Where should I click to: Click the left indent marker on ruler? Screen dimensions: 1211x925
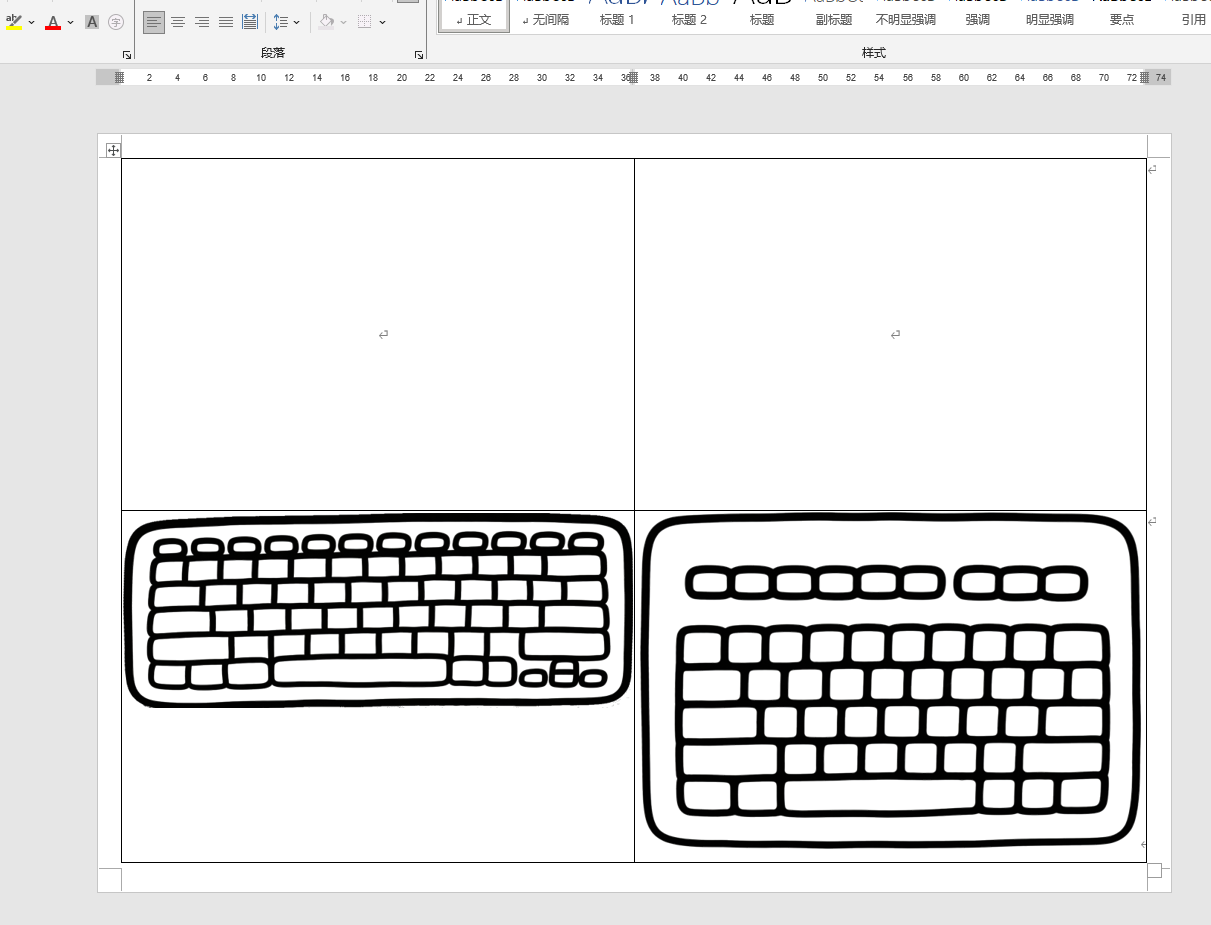[x=119, y=77]
